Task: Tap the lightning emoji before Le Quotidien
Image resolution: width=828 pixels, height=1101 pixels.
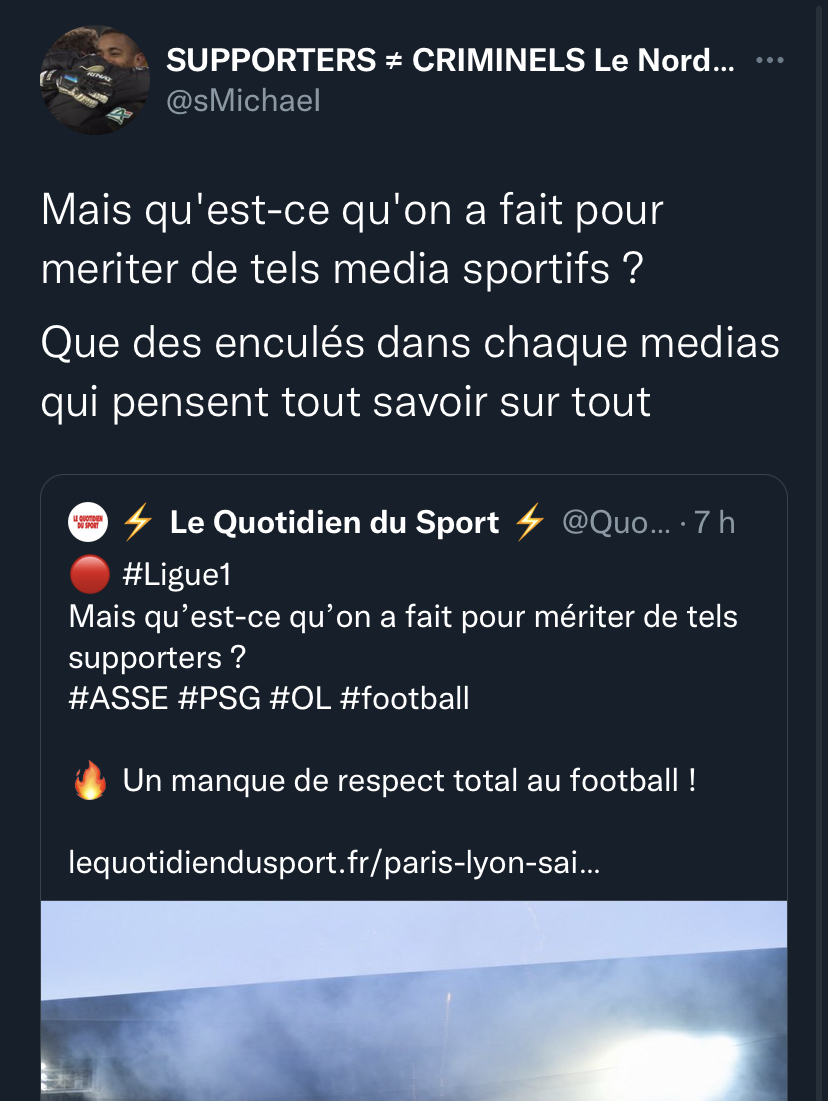Action: tap(137, 522)
